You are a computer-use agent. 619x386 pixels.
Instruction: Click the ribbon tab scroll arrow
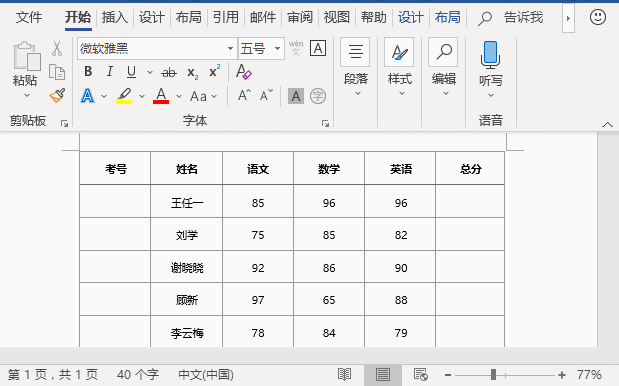tap(568, 18)
